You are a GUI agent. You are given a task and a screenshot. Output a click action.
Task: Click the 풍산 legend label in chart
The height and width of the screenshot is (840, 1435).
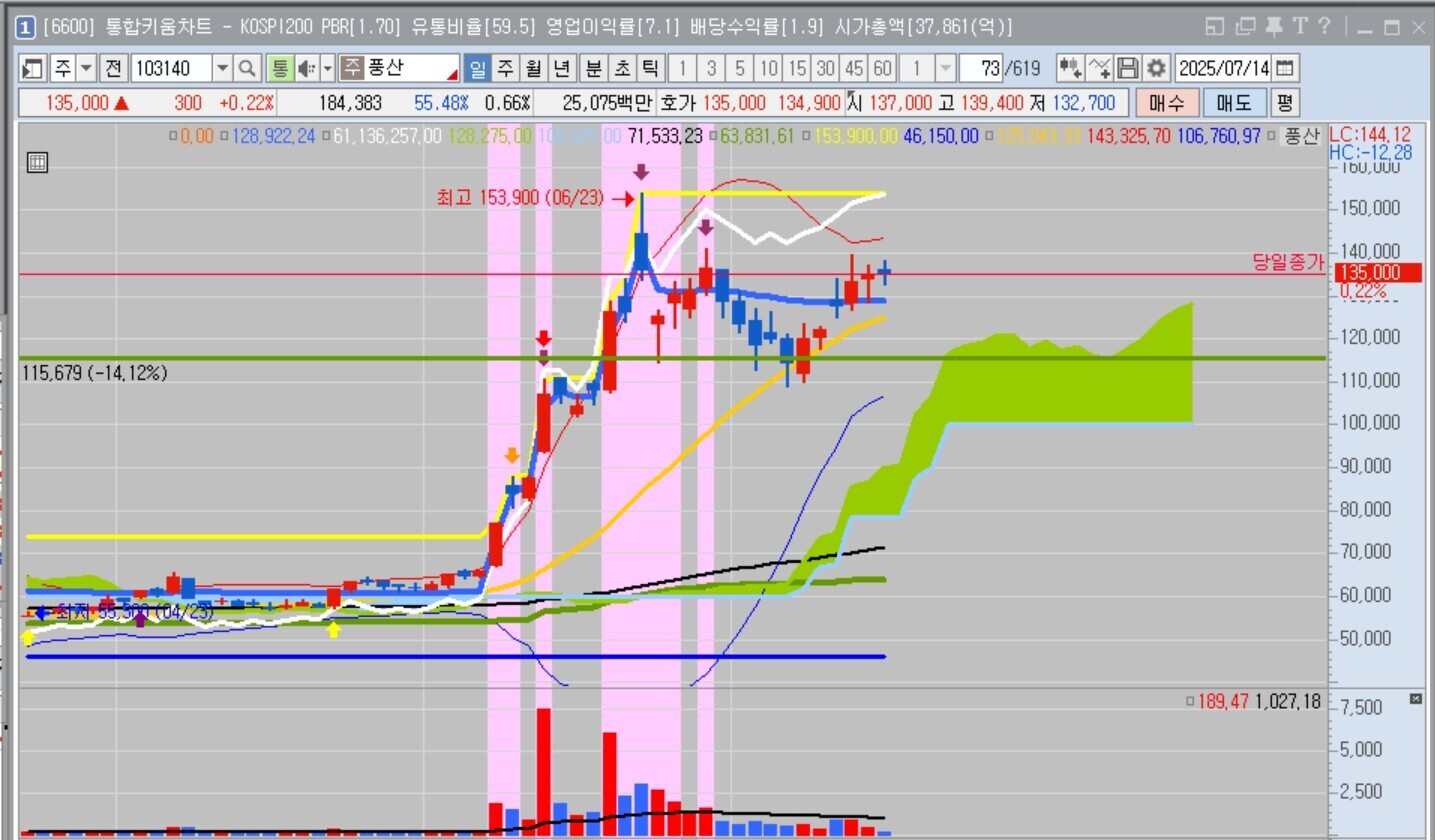(1302, 136)
